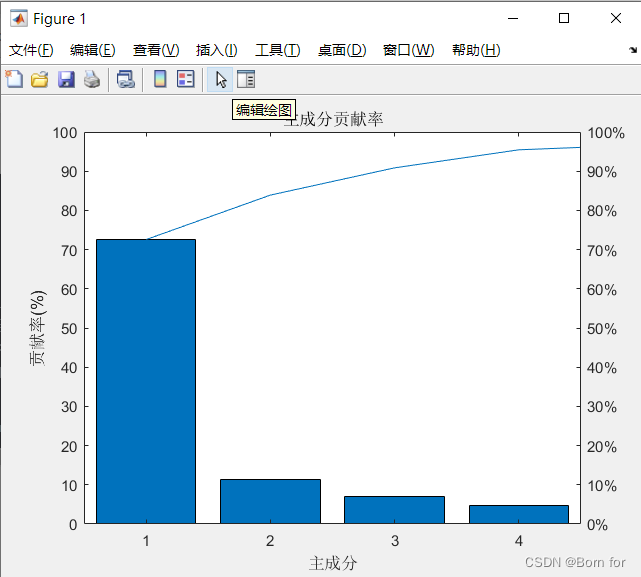641x577 pixels.
Task: Open the 文件(F) menu
Action: point(31,50)
